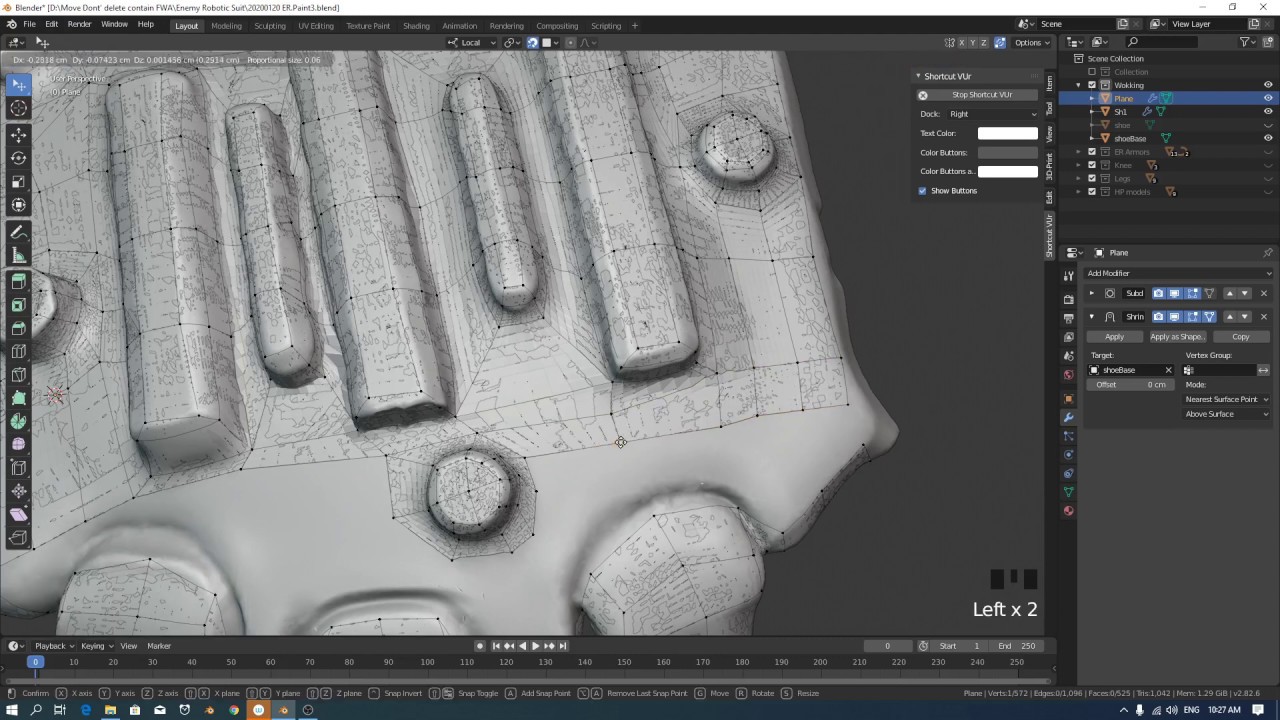Click the white Text Color swatch

[1007, 133]
